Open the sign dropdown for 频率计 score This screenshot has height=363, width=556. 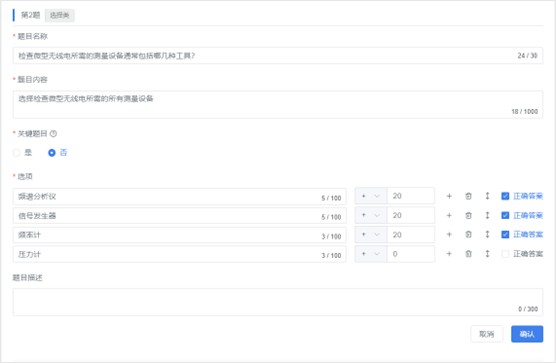point(371,234)
